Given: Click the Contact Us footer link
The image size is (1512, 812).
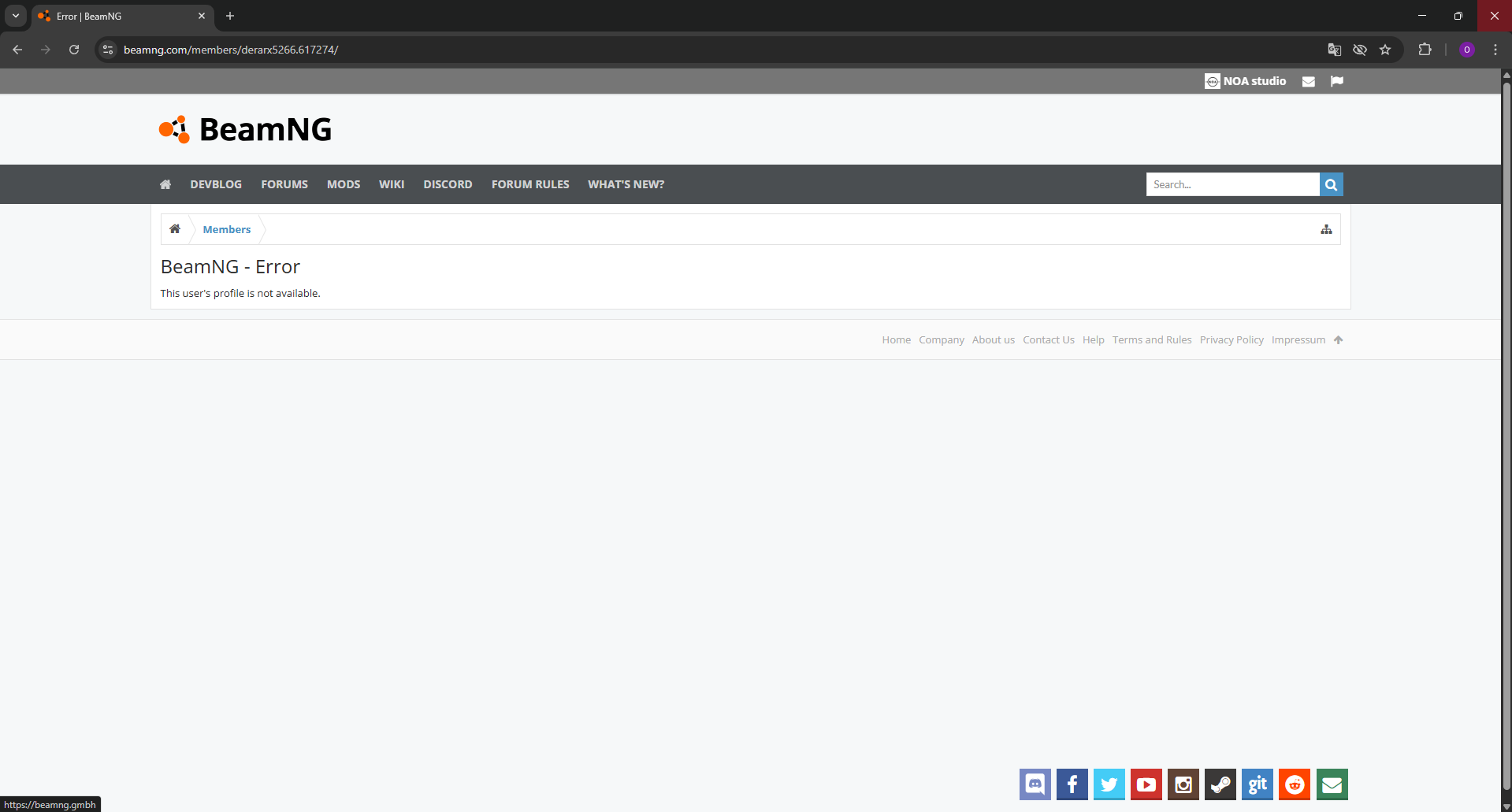Looking at the screenshot, I should (x=1048, y=340).
